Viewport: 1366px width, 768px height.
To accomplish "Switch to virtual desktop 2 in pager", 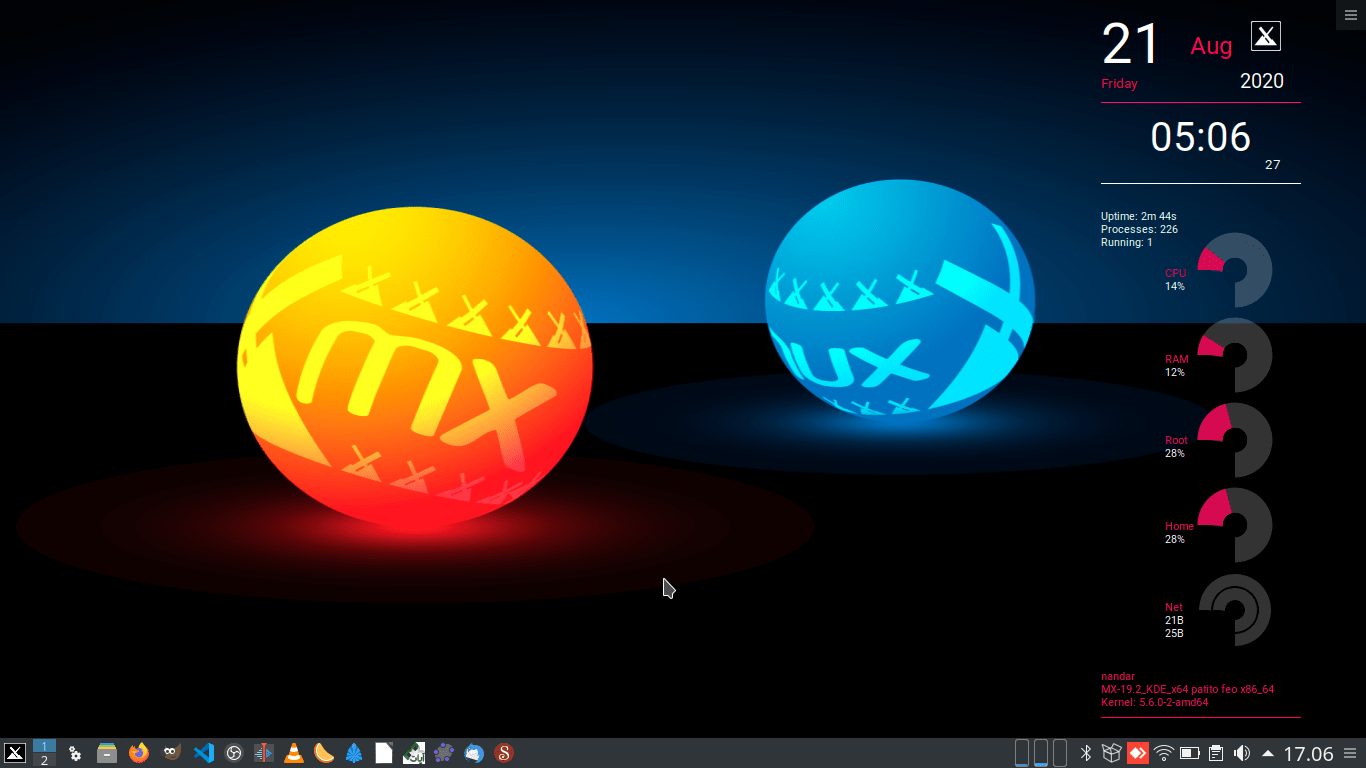I will click(44, 760).
